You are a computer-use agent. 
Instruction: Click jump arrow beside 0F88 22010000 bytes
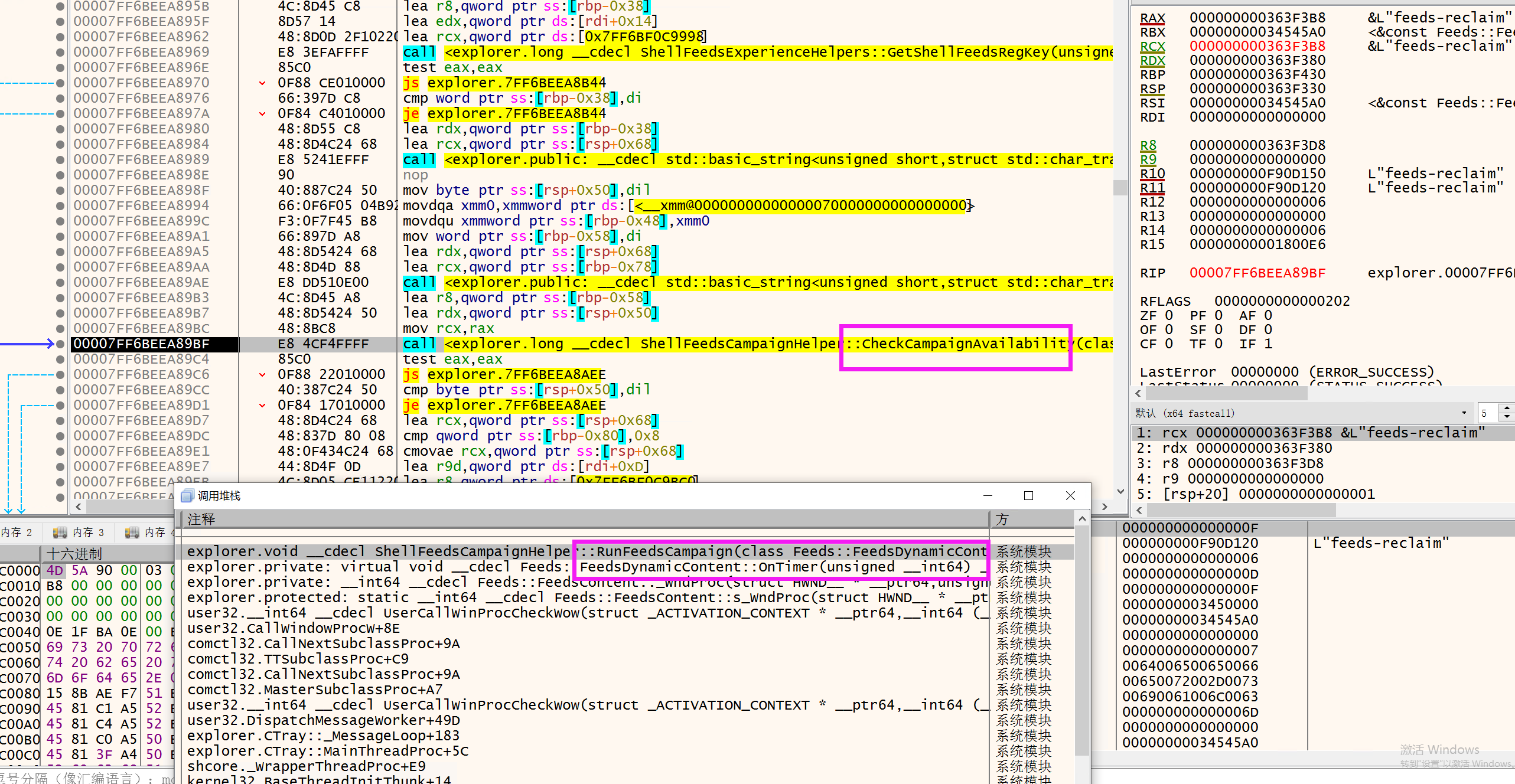click(262, 375)
